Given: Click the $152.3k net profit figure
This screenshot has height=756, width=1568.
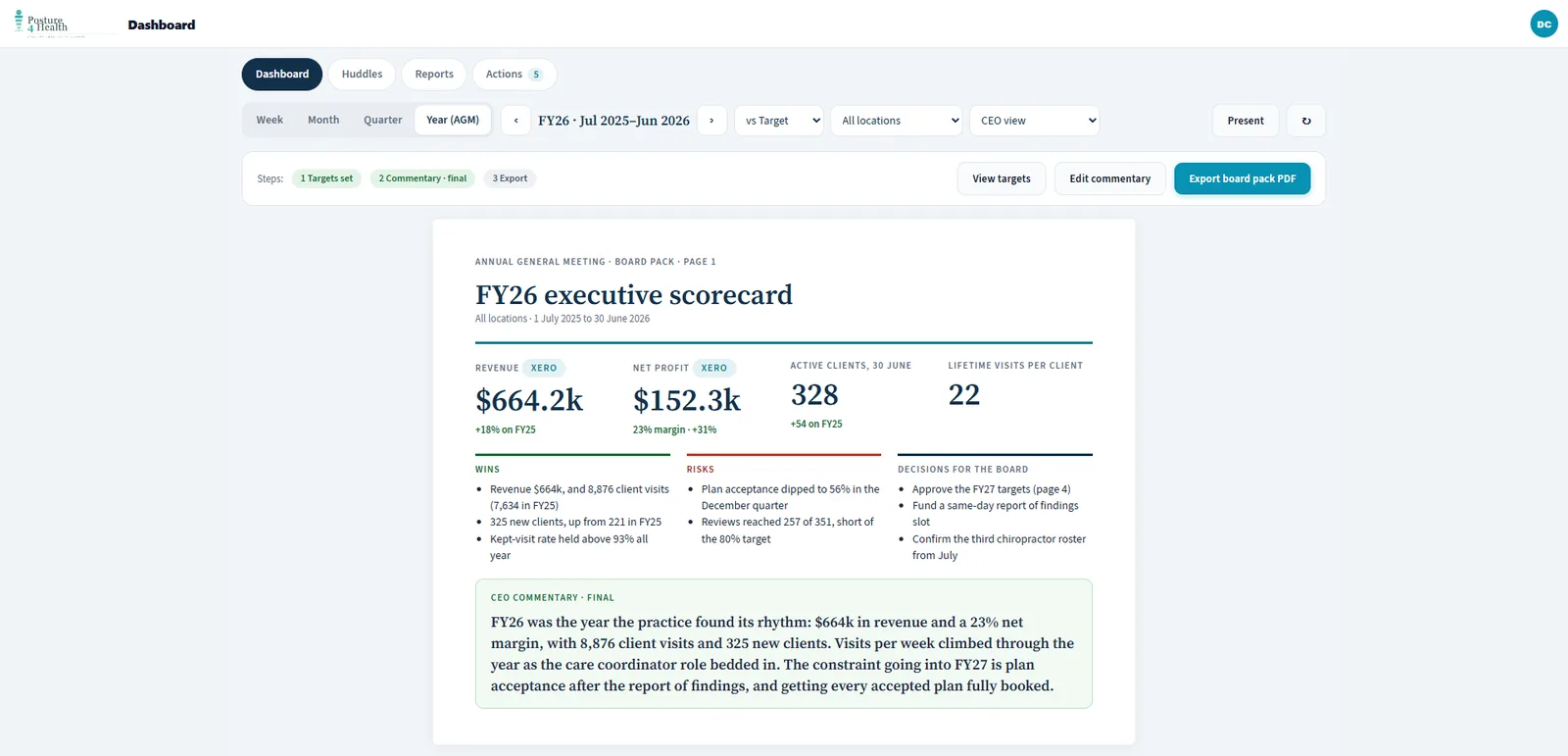Looking at the screenshot, I should pos(687,400).
